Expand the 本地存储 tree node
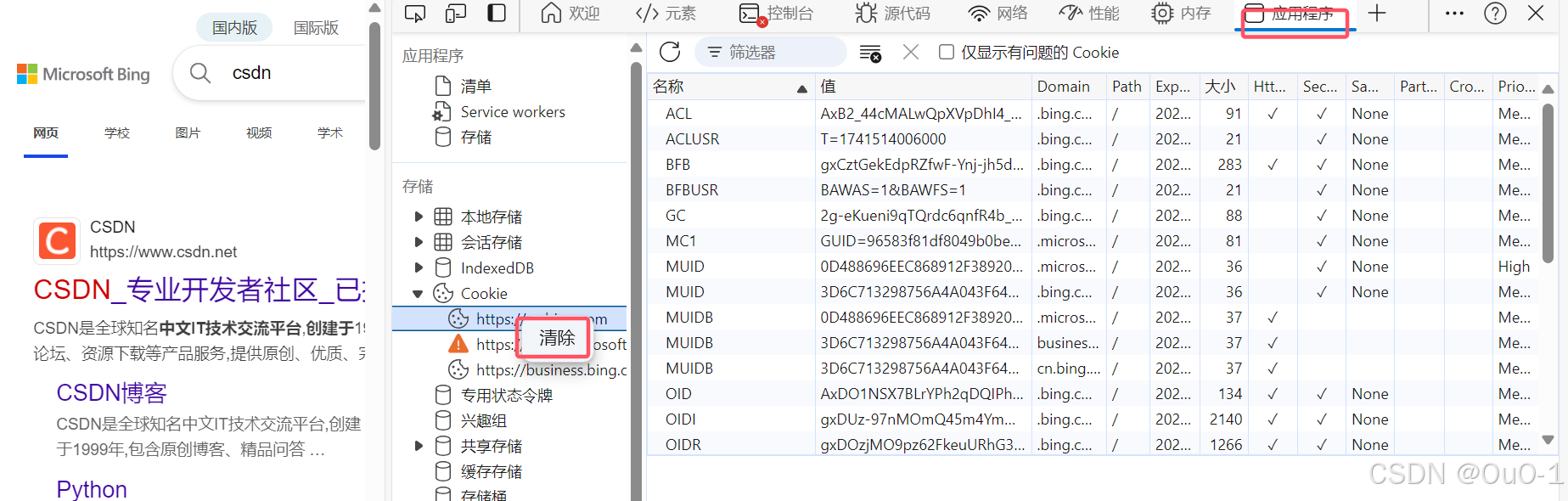The height and width of the screenshot is (501, 1568). point(419,217)
